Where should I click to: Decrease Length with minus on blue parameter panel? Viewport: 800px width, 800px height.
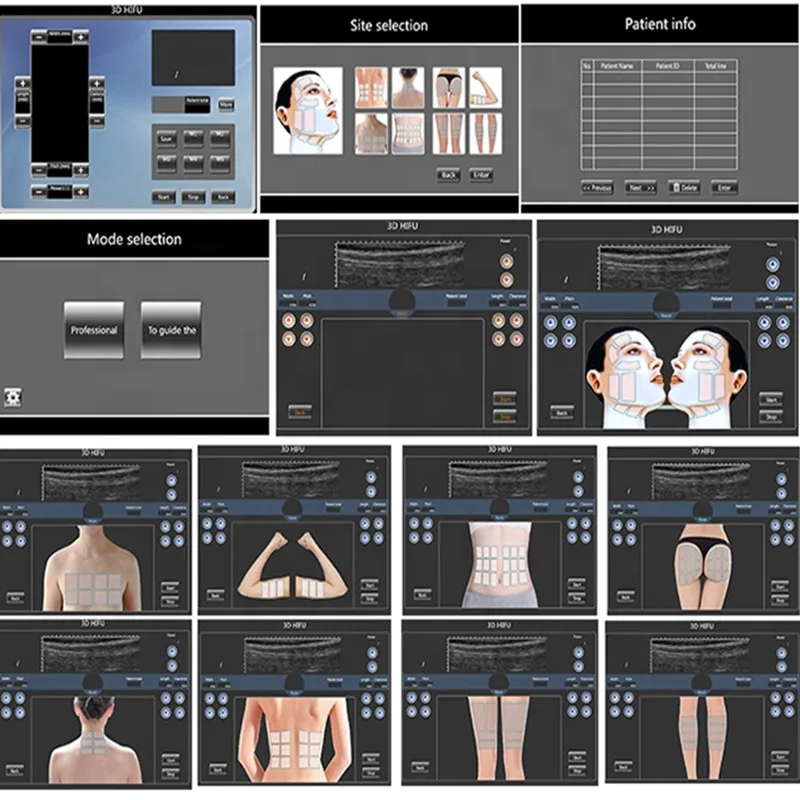tap(22, 121)
